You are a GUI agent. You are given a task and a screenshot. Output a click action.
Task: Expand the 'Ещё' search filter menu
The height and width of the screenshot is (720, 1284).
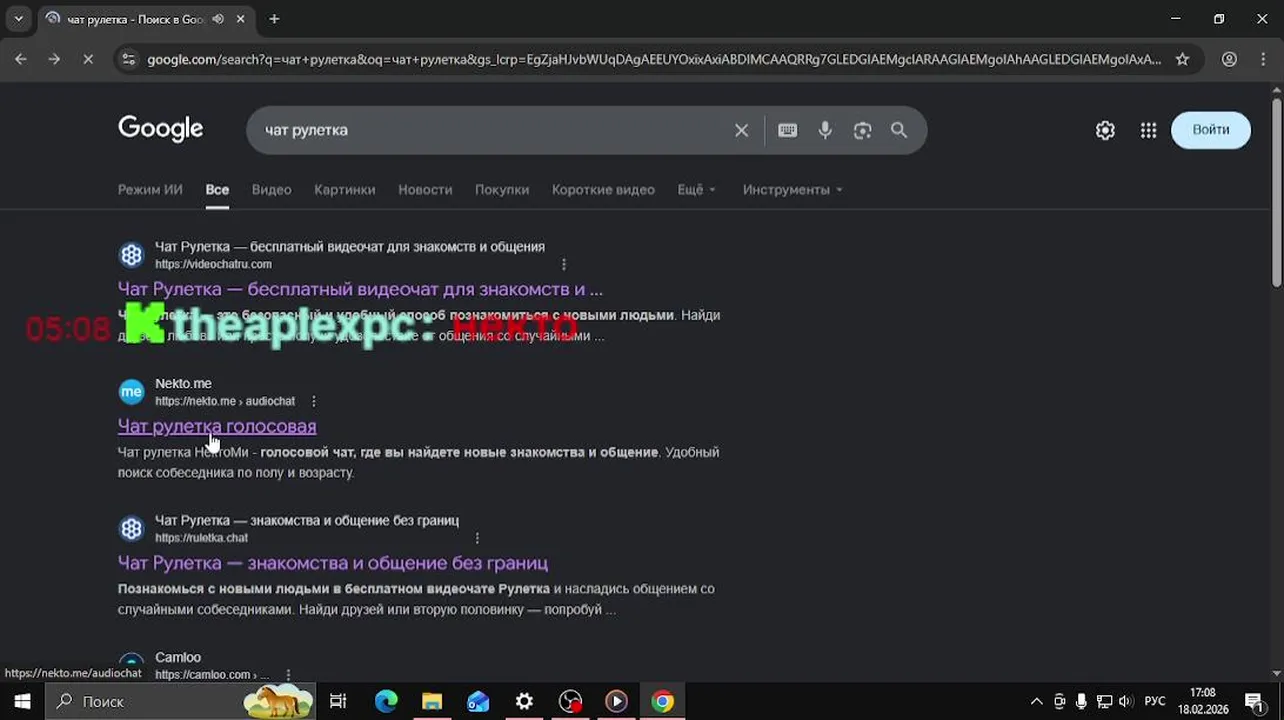(x=697, y=190)
